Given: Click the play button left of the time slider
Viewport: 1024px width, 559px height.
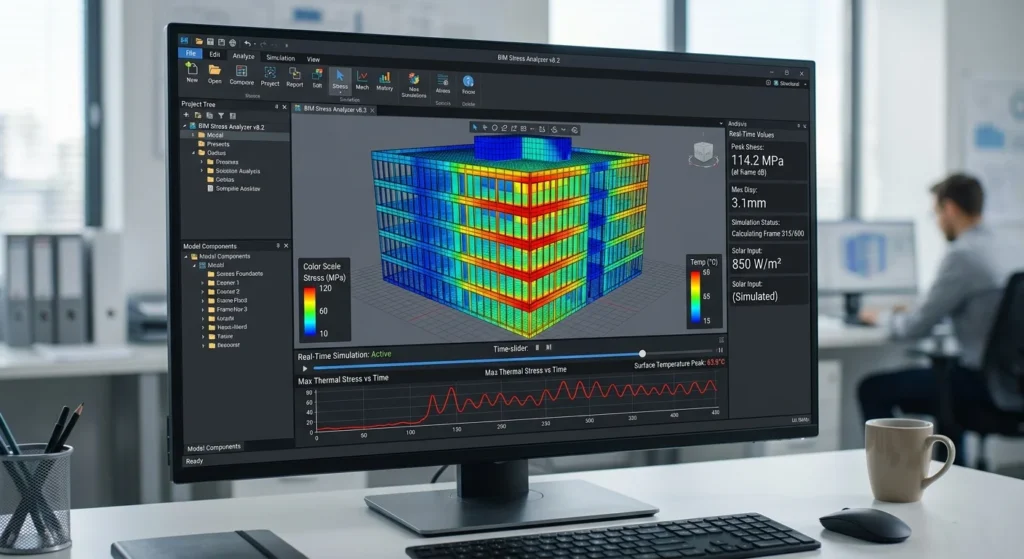Looking at the screenshot, I should pyautogui.click(x=304, y=368).
